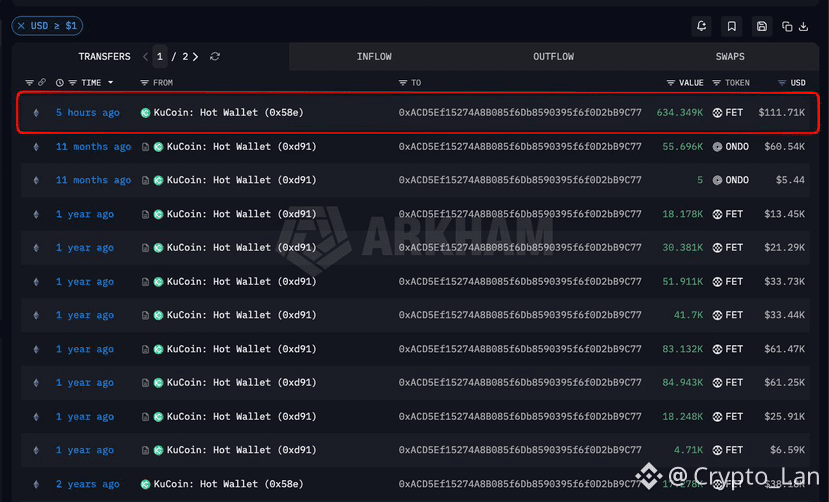Refresh the transfers list
The height and width of the screenshot is (502, 829).
[x=215, y=57]
